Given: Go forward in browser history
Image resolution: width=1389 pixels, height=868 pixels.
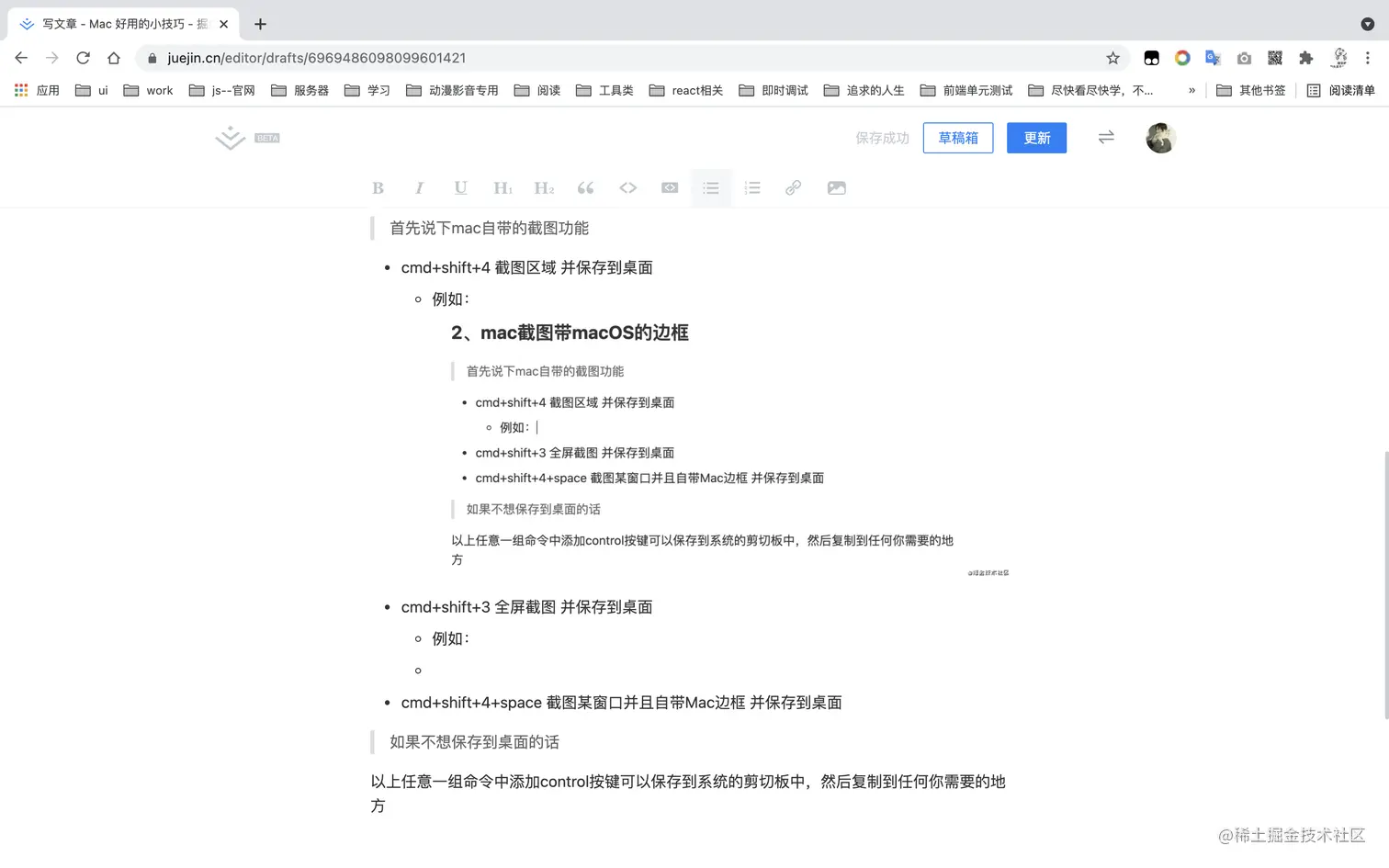Looking at the screenshot, I should (x=51, y=58).
